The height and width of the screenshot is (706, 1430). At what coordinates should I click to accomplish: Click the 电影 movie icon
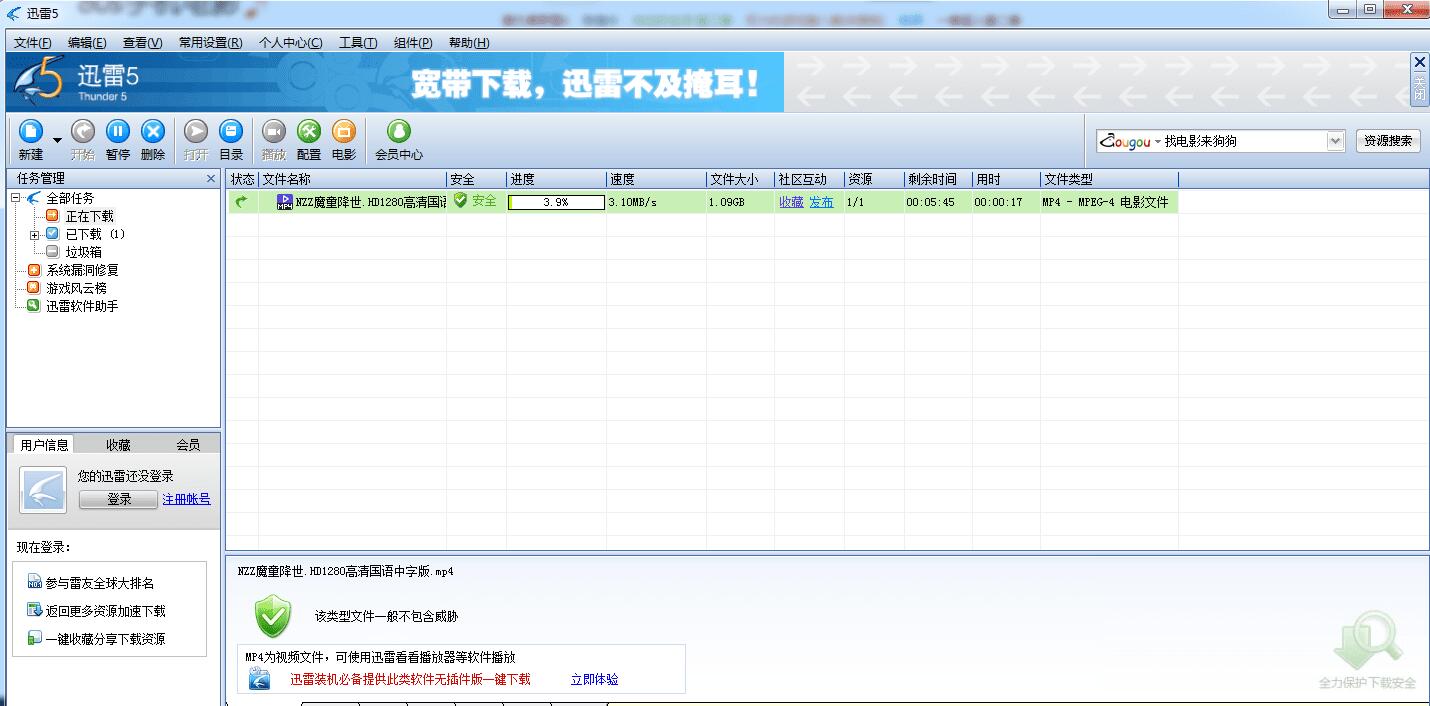(x=343, y=131)
